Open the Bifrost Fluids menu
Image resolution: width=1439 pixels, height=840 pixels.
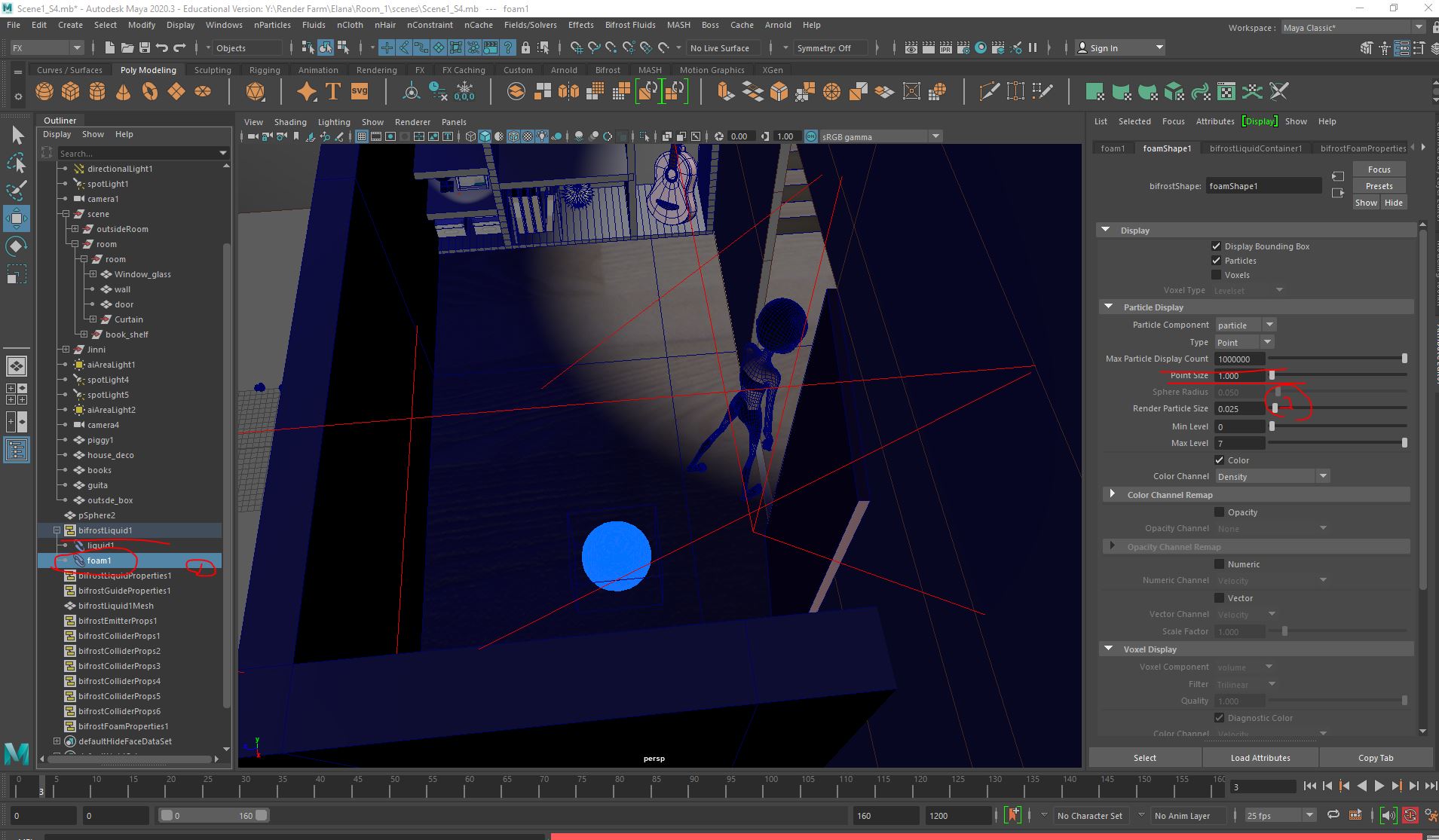coord(630,25)
